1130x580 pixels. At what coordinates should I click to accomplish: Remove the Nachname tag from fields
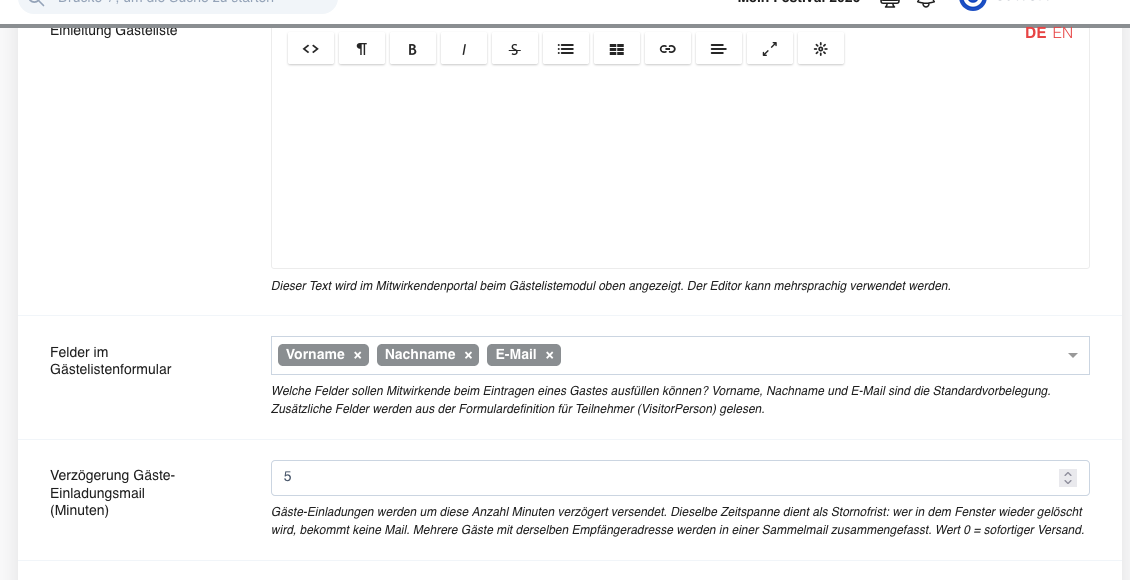coord(468,355)
